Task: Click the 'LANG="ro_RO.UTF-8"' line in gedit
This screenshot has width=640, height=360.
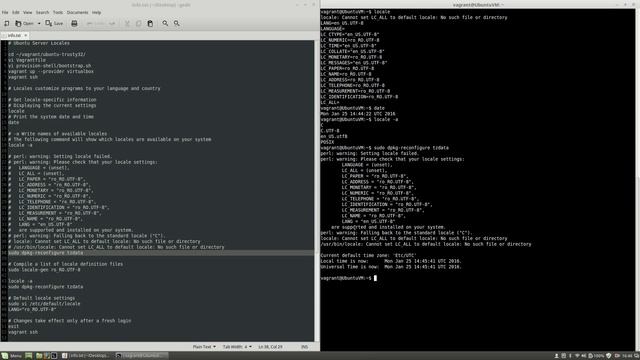Action: click(x=32, y=309)
